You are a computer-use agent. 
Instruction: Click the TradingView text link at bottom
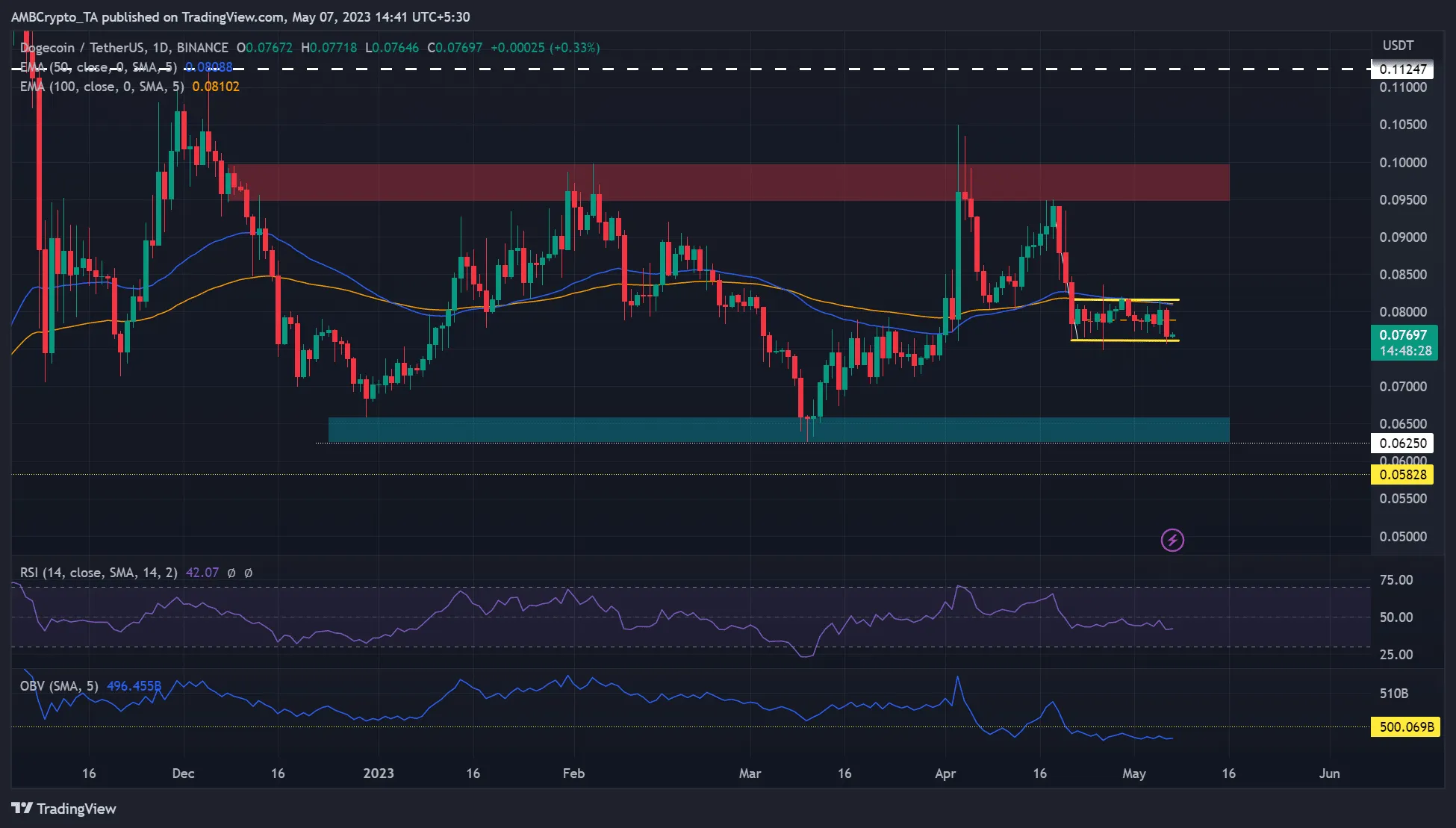coord(76,809)
